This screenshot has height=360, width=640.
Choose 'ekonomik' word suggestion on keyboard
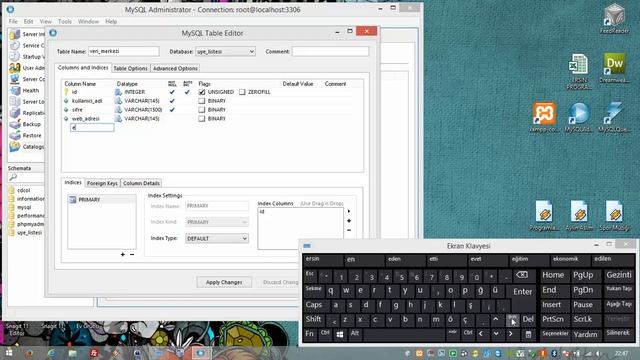click(x=570, y=260)
